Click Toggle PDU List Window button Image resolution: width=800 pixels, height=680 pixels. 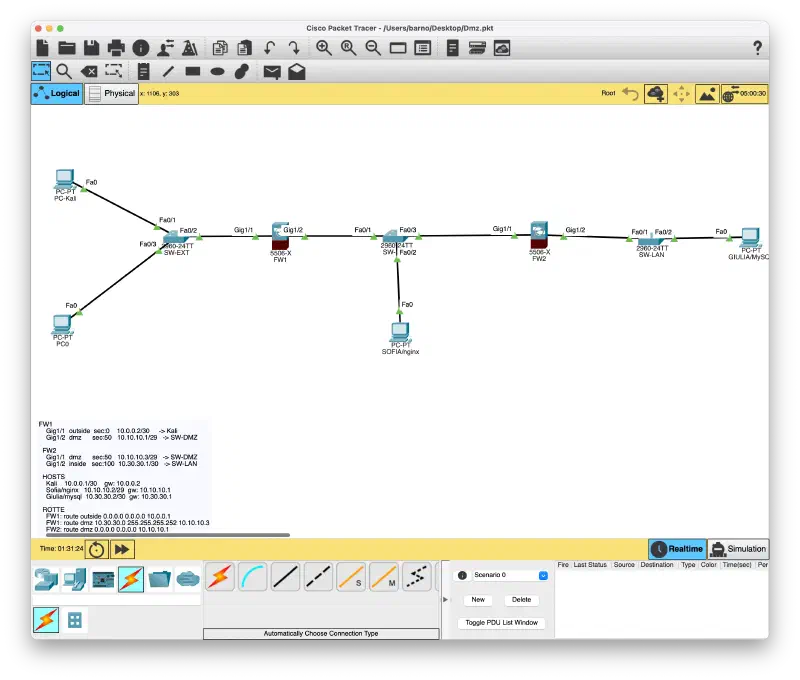click(502, 622)
